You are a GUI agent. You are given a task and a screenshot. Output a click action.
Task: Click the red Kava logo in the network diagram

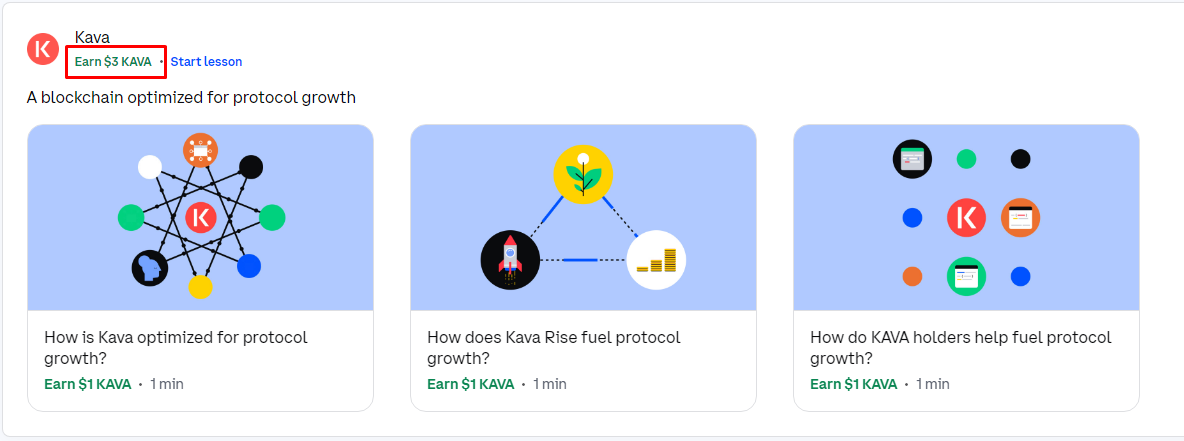point(201,217)
